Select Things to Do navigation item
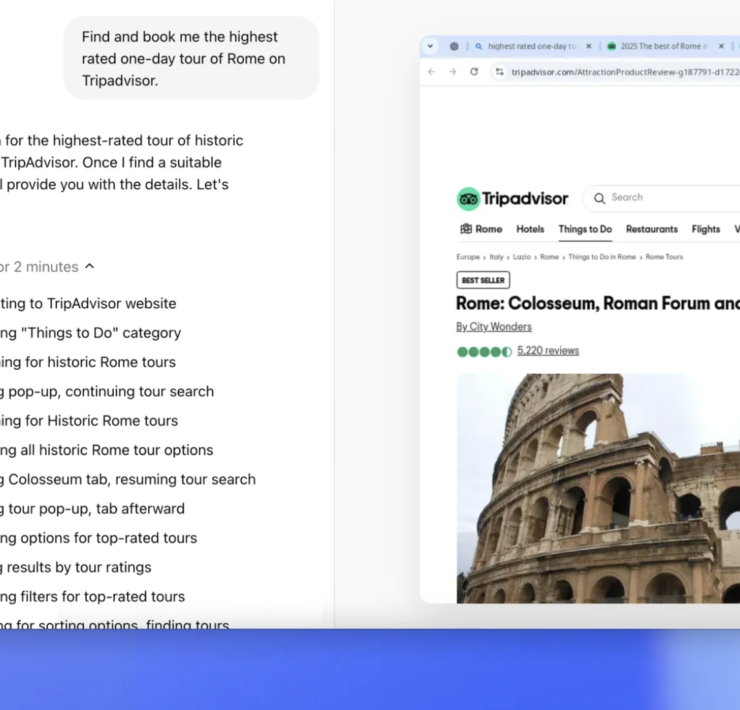 (585, 229)
